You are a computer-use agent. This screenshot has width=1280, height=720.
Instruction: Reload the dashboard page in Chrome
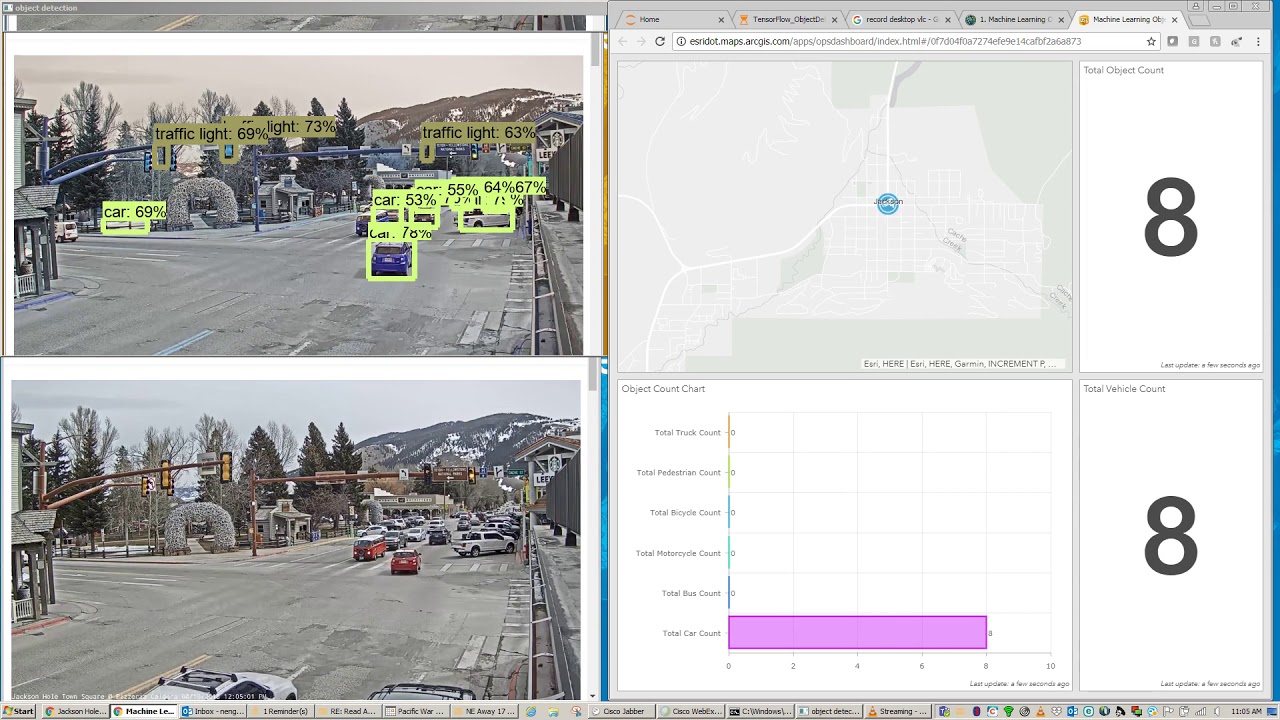[660, 41]
